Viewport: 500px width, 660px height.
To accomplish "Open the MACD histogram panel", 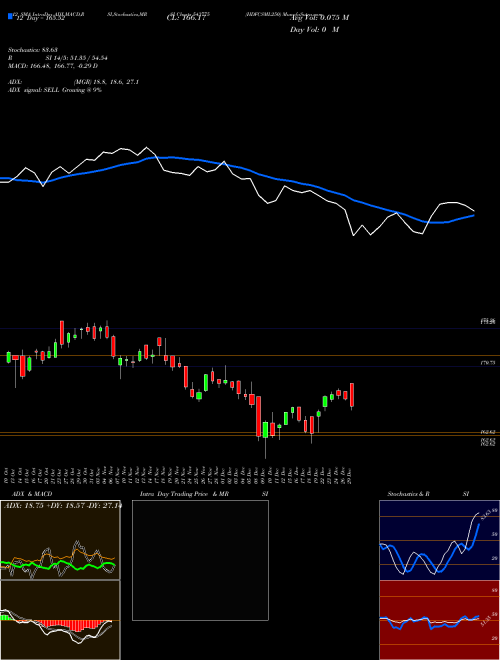I will (x=60, y=620).
